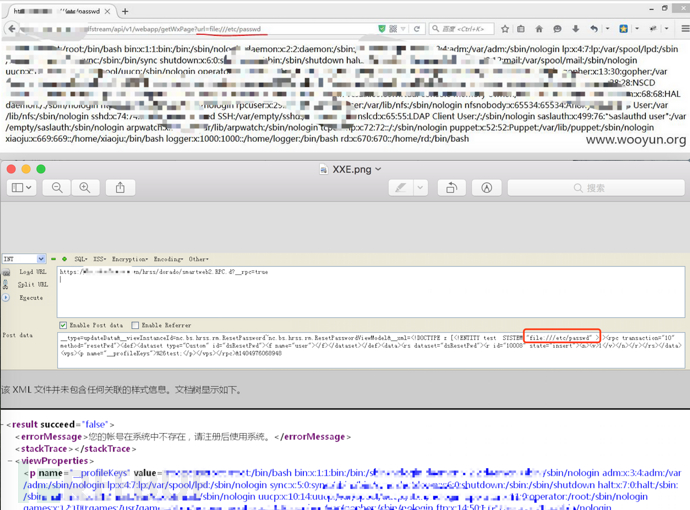The height and width of the screenshot is (510, 690).
Task: Open the HackBar SQL menu
Action: click(x=81, y=259)
